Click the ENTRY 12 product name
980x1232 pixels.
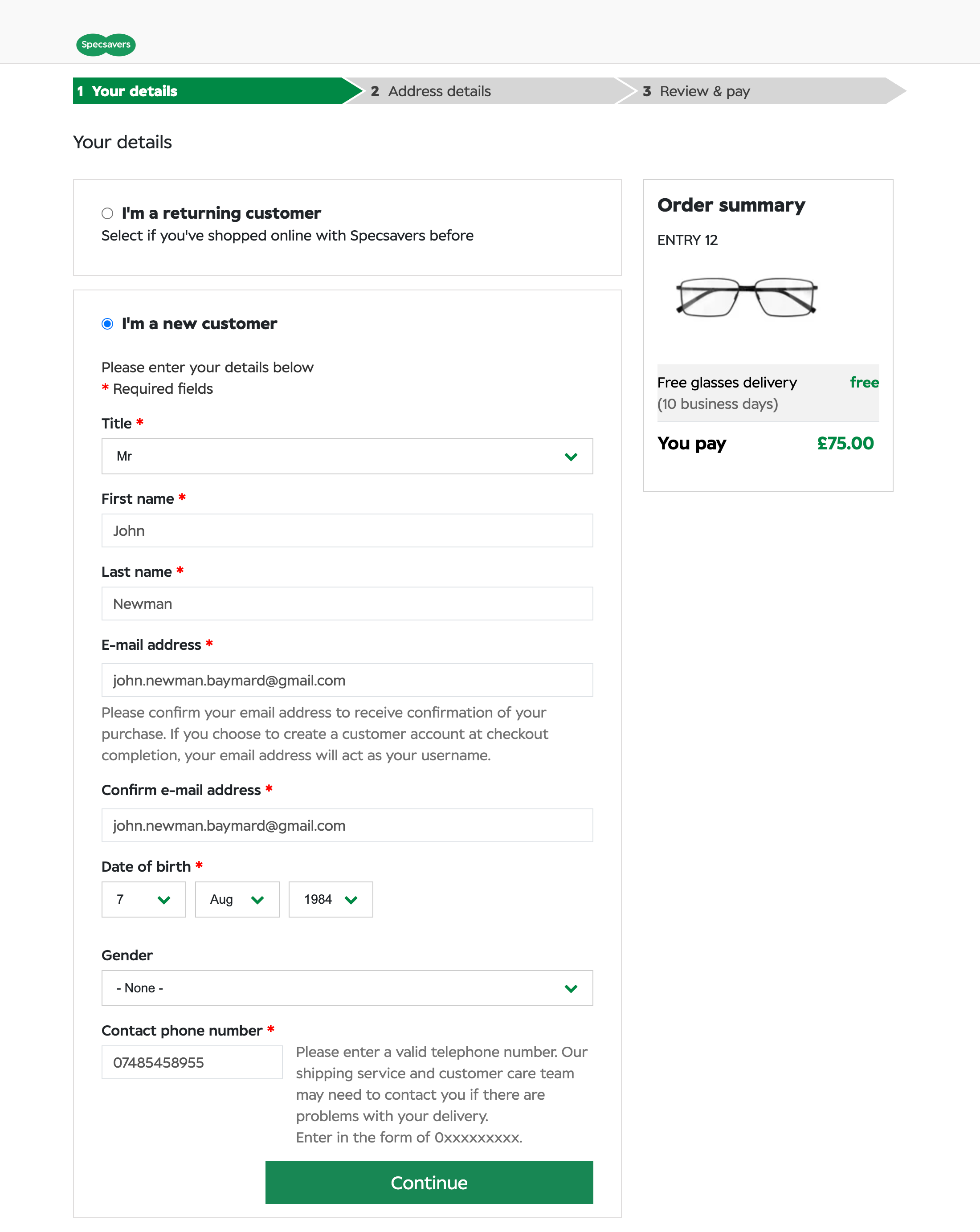687,240
